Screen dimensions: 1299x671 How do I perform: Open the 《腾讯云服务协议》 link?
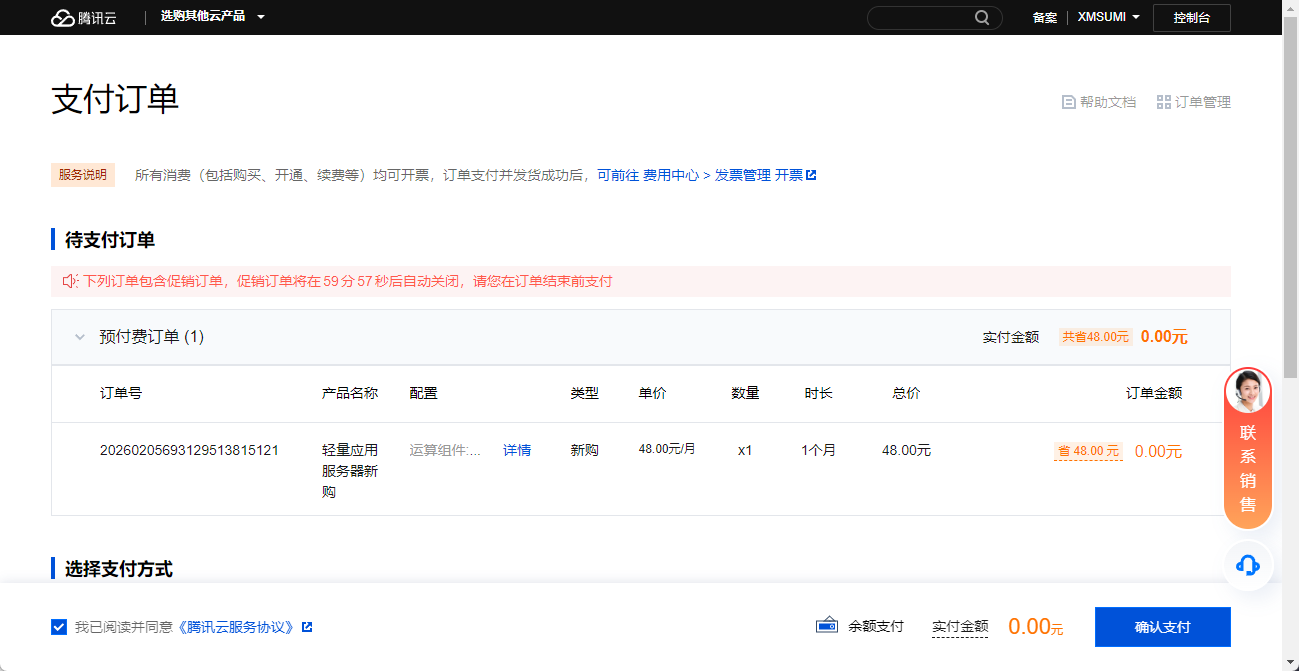click(237, 627)
